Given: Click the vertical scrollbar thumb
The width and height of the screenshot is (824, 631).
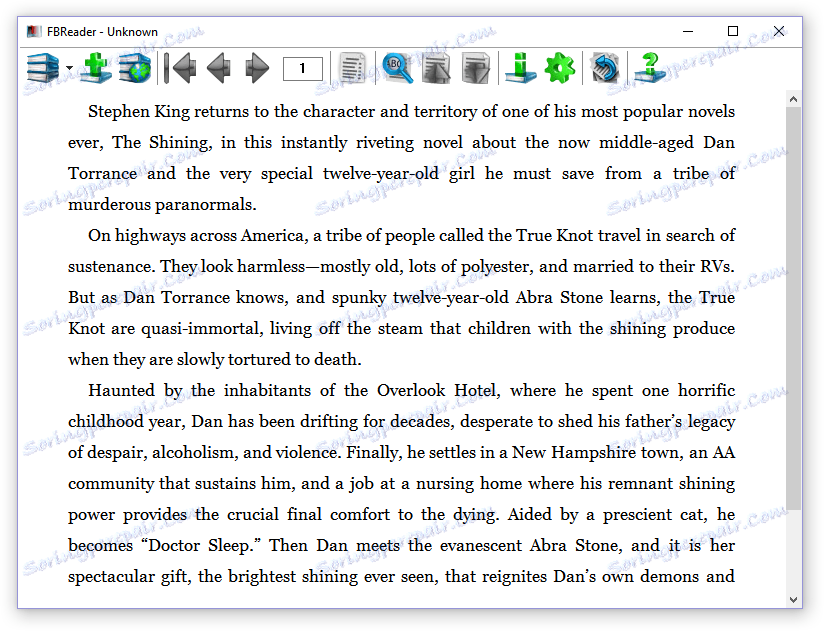Looking at the screenshot, I should click(793, 309).
